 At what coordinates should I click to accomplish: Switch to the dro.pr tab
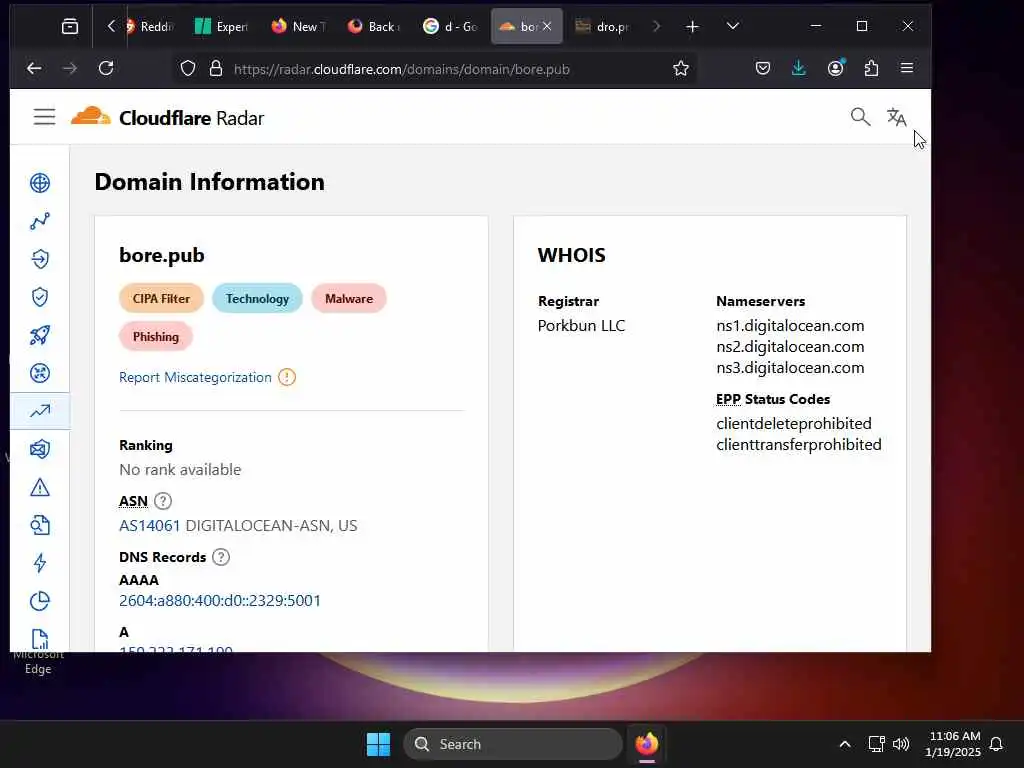pyautogui.click(x=602, y=26)
